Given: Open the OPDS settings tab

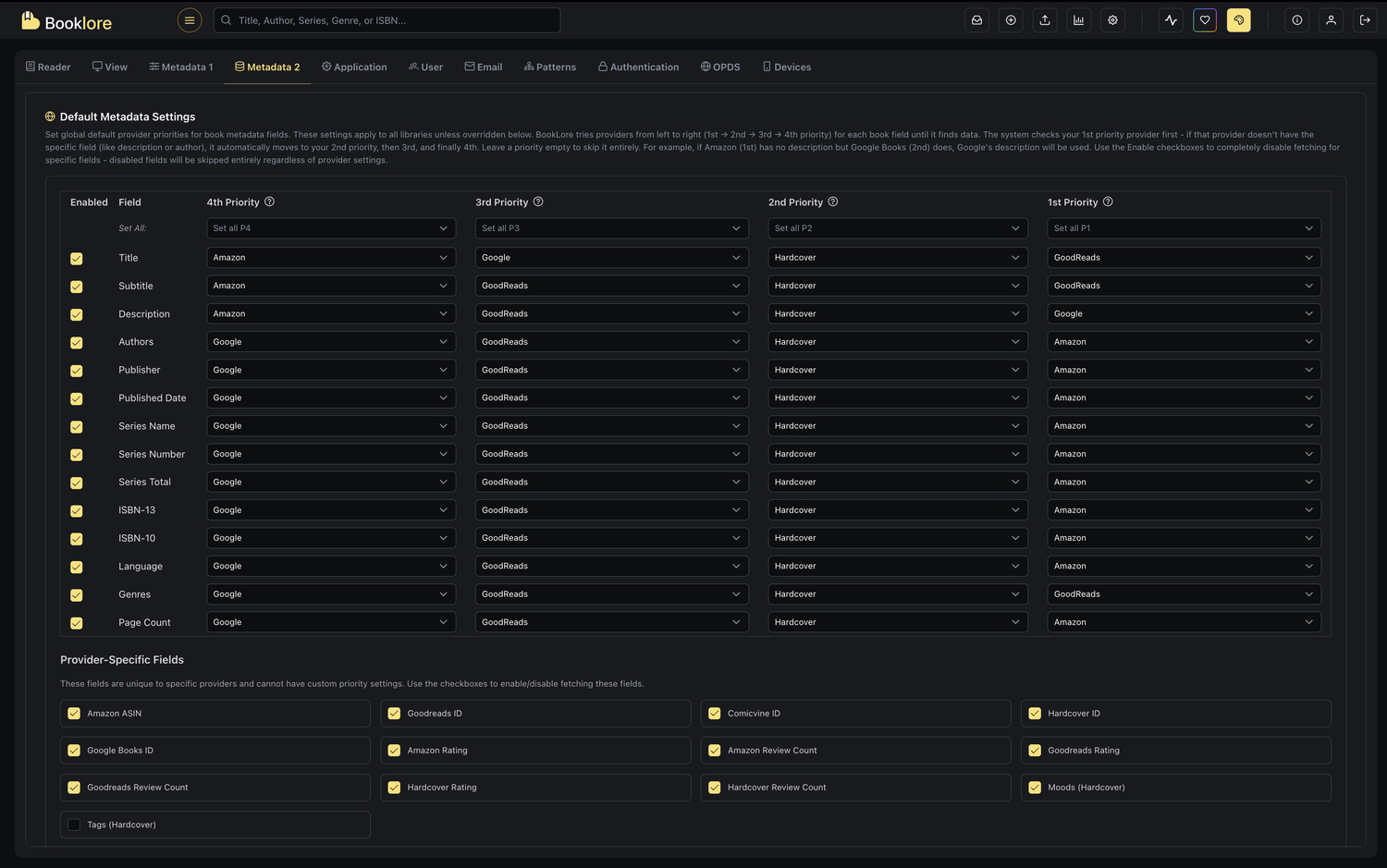Looking at the screenshot, I should (x=720, y=66).
